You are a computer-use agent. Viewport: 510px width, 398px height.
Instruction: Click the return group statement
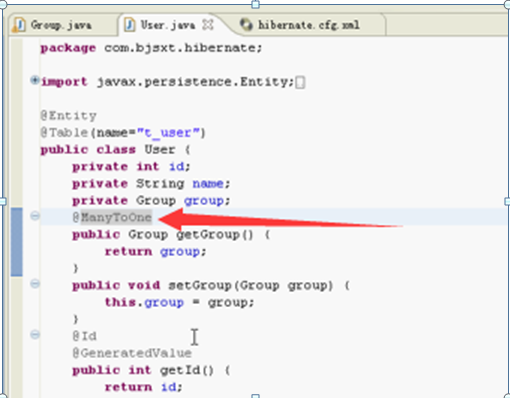pyautogui.click(x=155, y=252)
